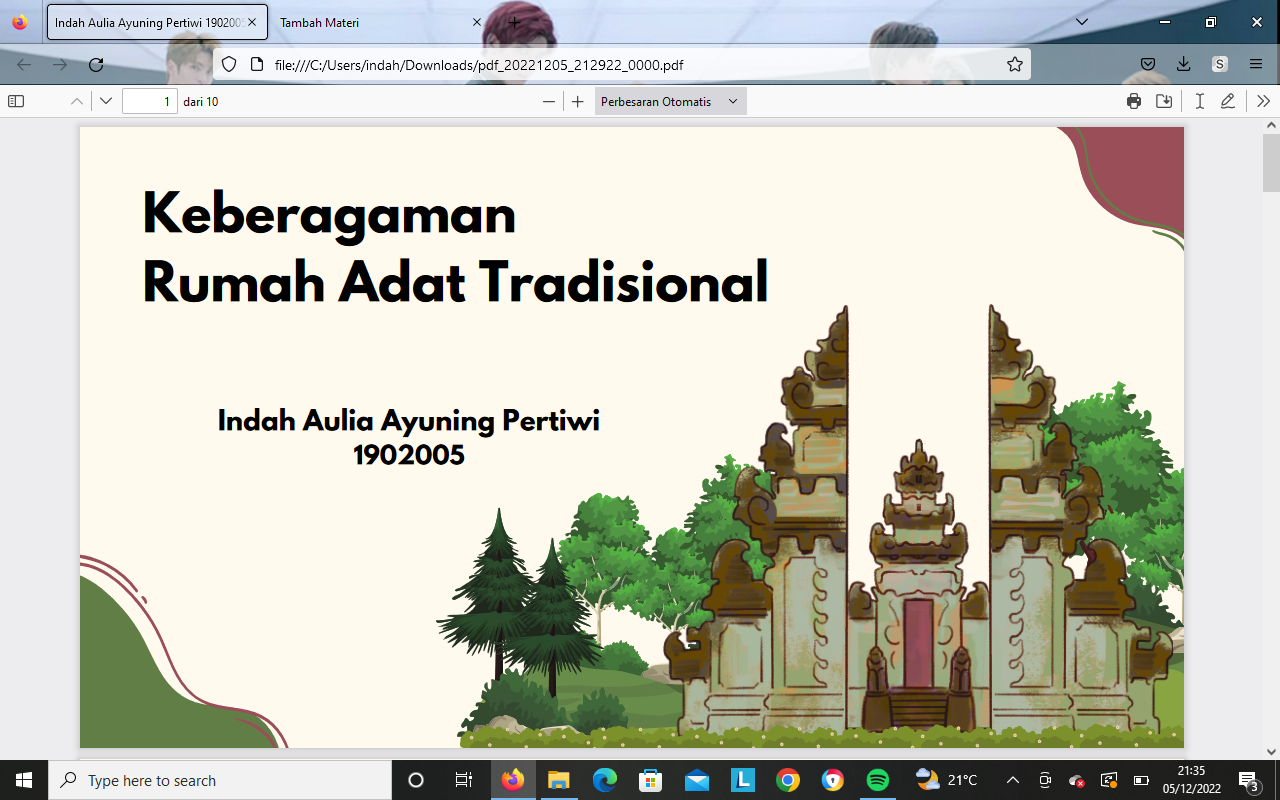1280x800 pixels.
Task: Click the page number input field
Action: 149,101
